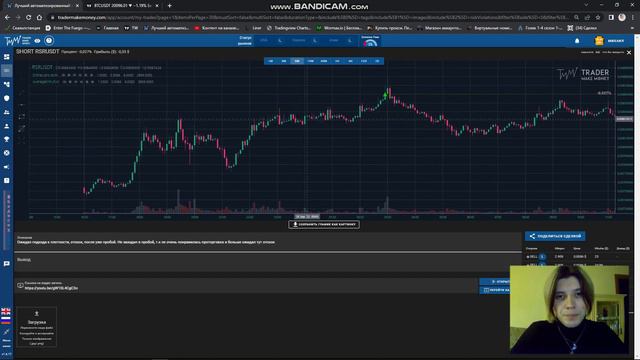This screenshot has width=640, height=360.
Task: Open Chrome three-dot menu
Action: tap(633, 18)
